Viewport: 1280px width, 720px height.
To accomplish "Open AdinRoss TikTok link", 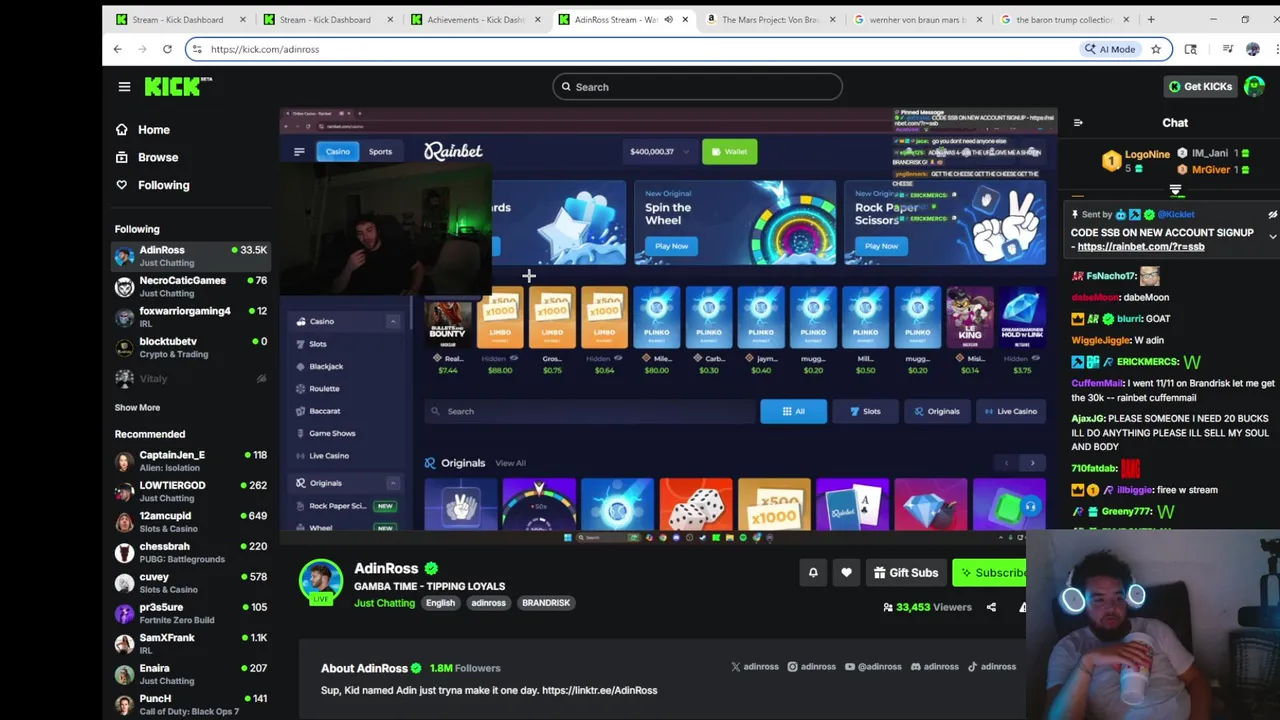I will click(991, 667).
